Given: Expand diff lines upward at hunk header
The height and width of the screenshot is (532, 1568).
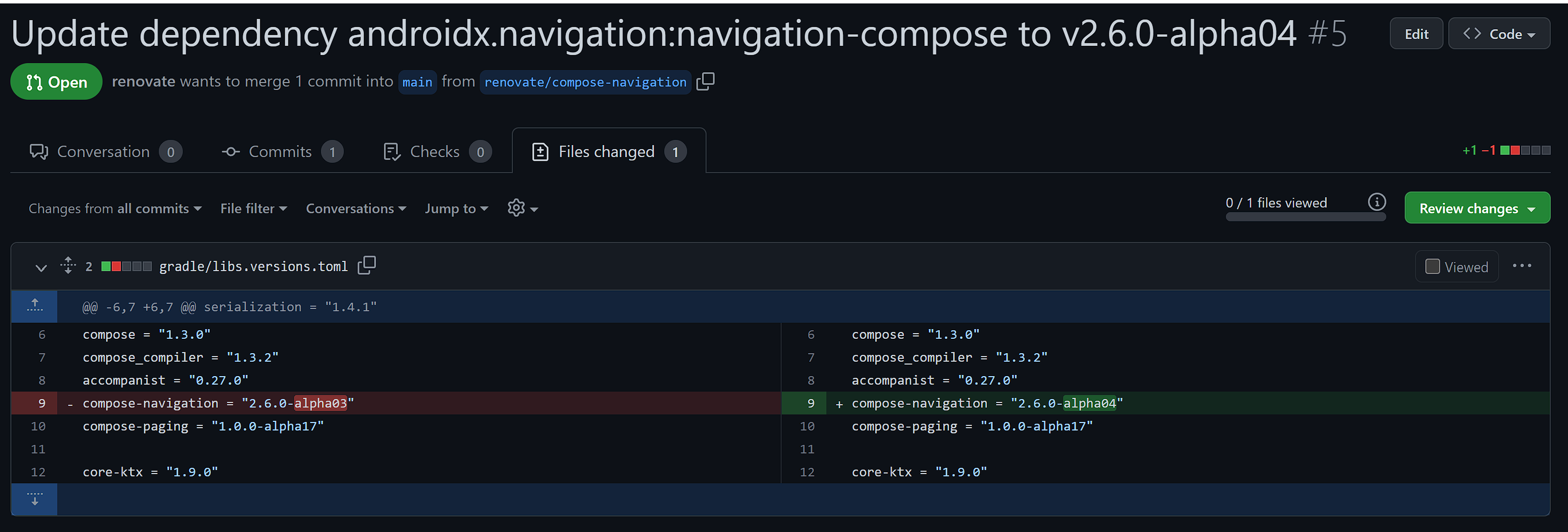Looking at the screenshot, I should (x=35, y=306).
